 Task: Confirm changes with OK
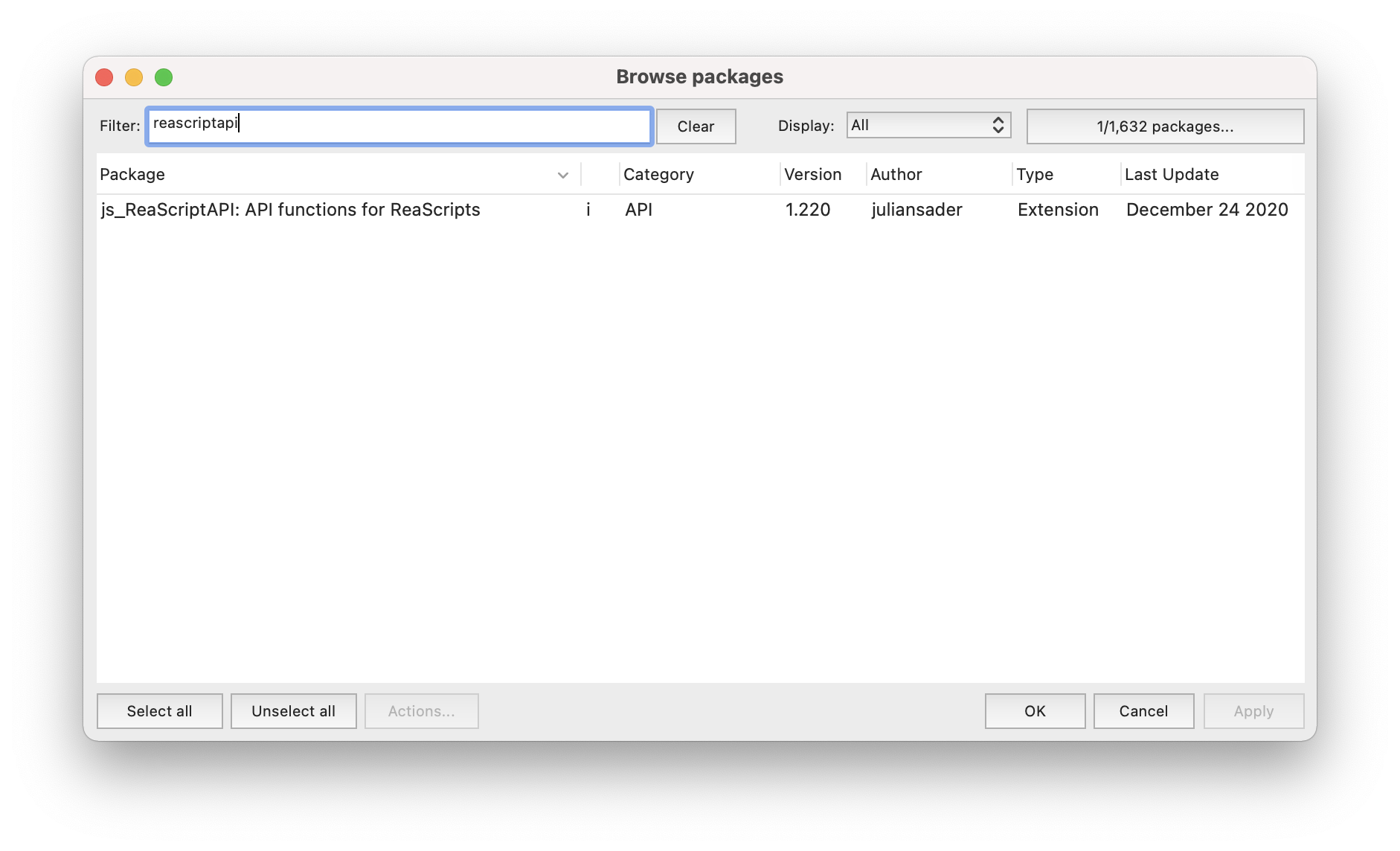click(x=1035, y=710)
